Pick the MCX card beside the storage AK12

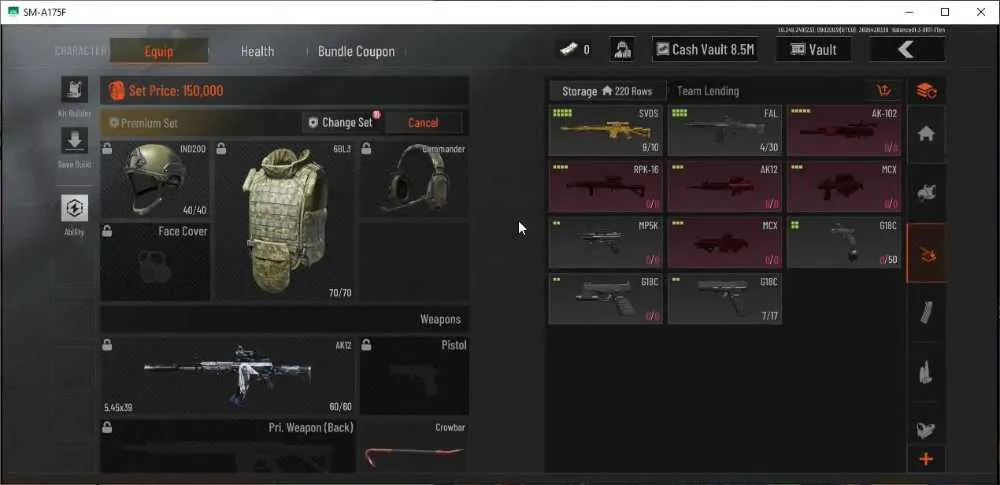844,187
